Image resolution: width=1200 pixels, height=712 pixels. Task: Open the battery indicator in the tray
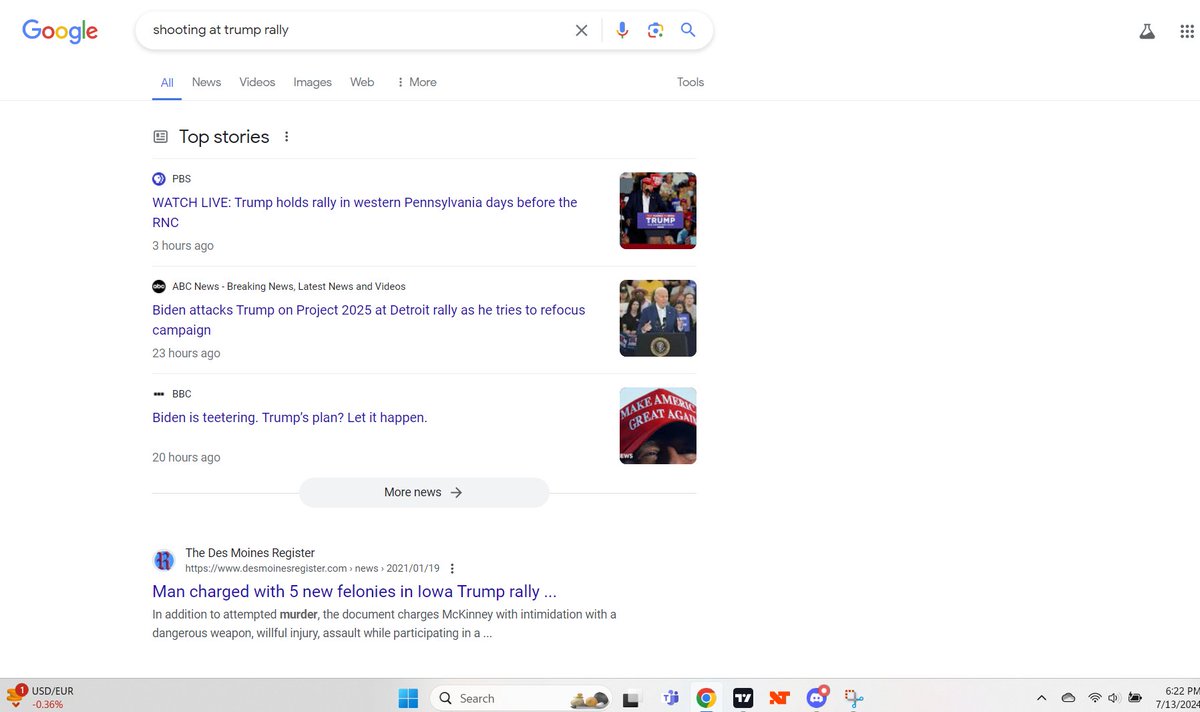tap(1135, 697)
